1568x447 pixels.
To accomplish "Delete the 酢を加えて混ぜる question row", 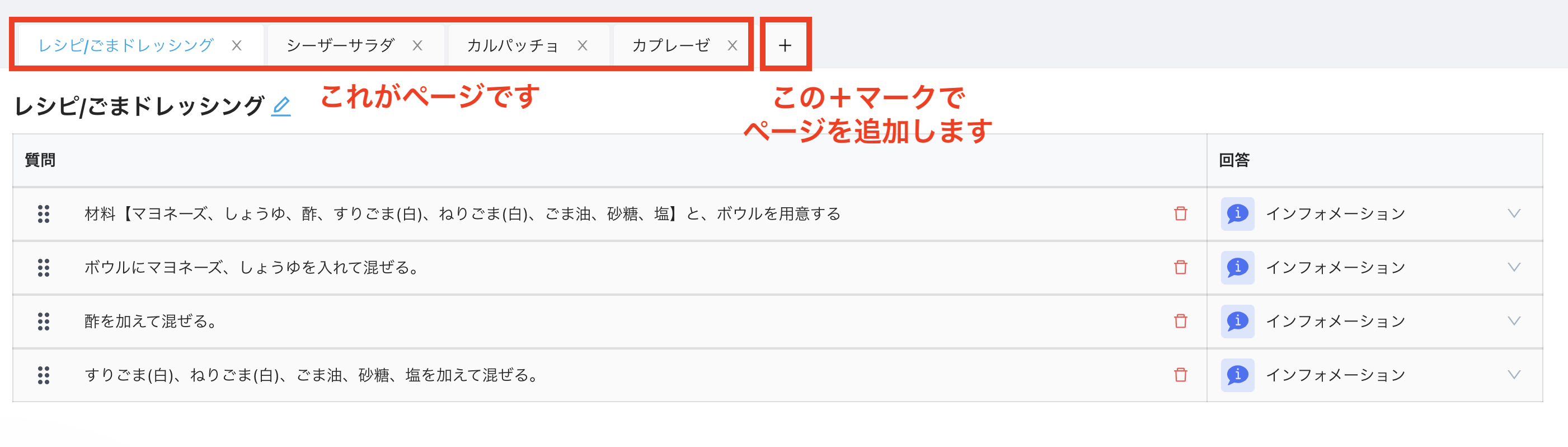I will pyautogui.click(x=1180, y=321).
